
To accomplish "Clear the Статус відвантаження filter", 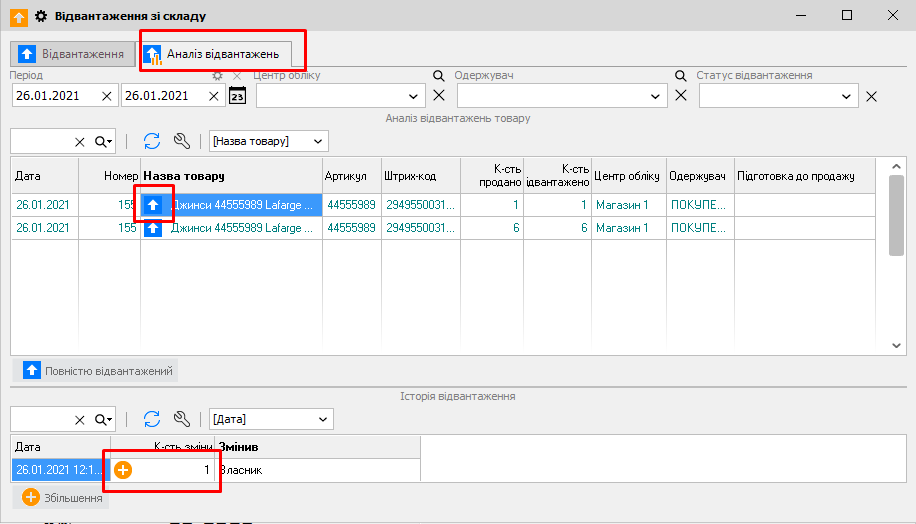I will (871, 96).
